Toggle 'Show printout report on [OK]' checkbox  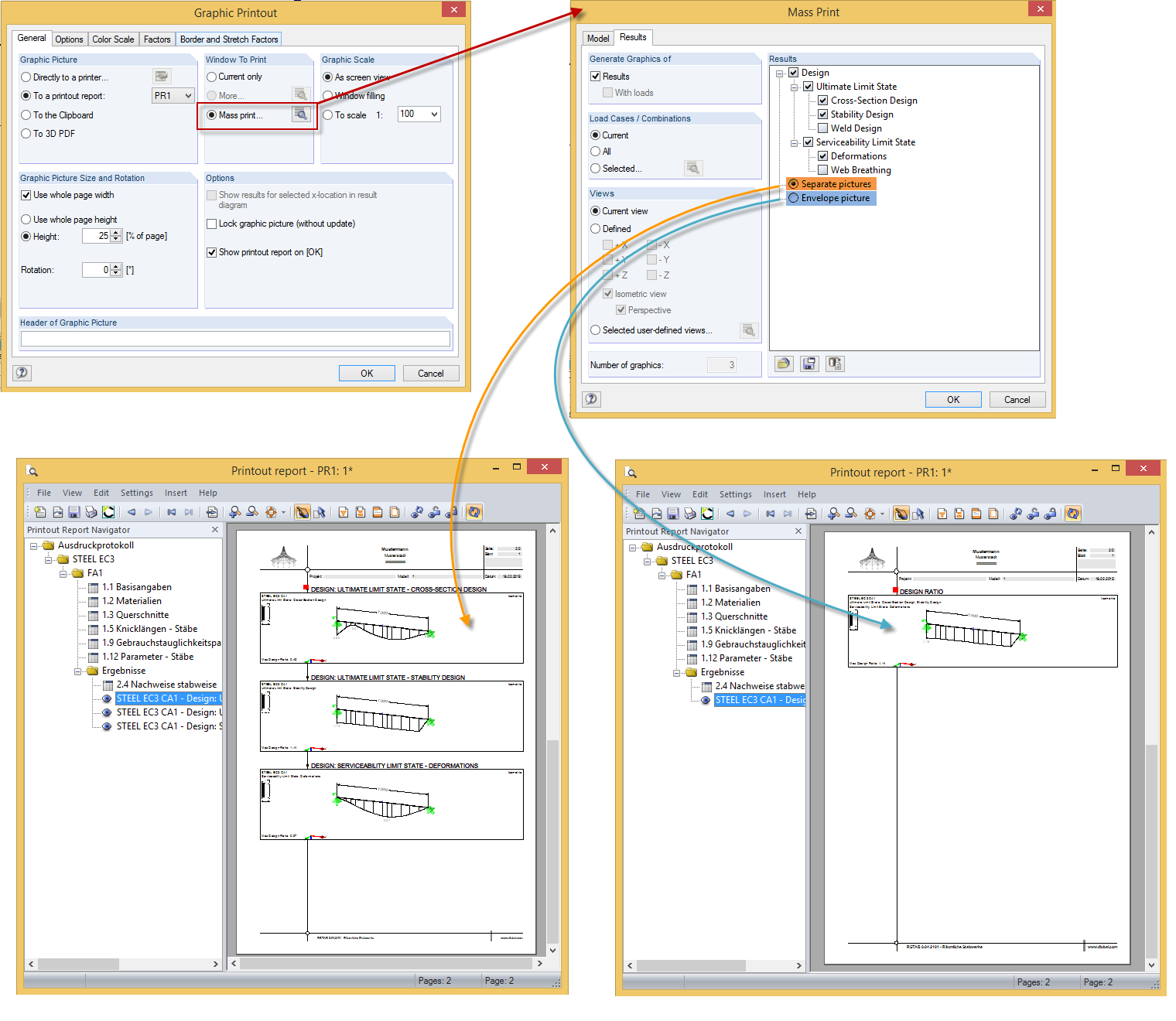click(211, 252)
